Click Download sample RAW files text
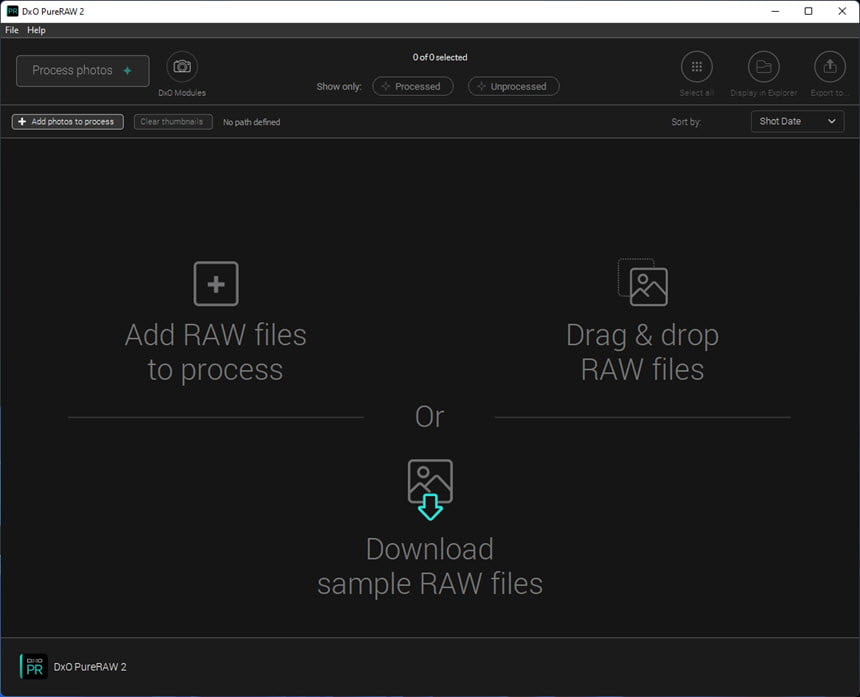Image resolution: width=860 pixels, height=697 pixels. click(x=430, y=566)
